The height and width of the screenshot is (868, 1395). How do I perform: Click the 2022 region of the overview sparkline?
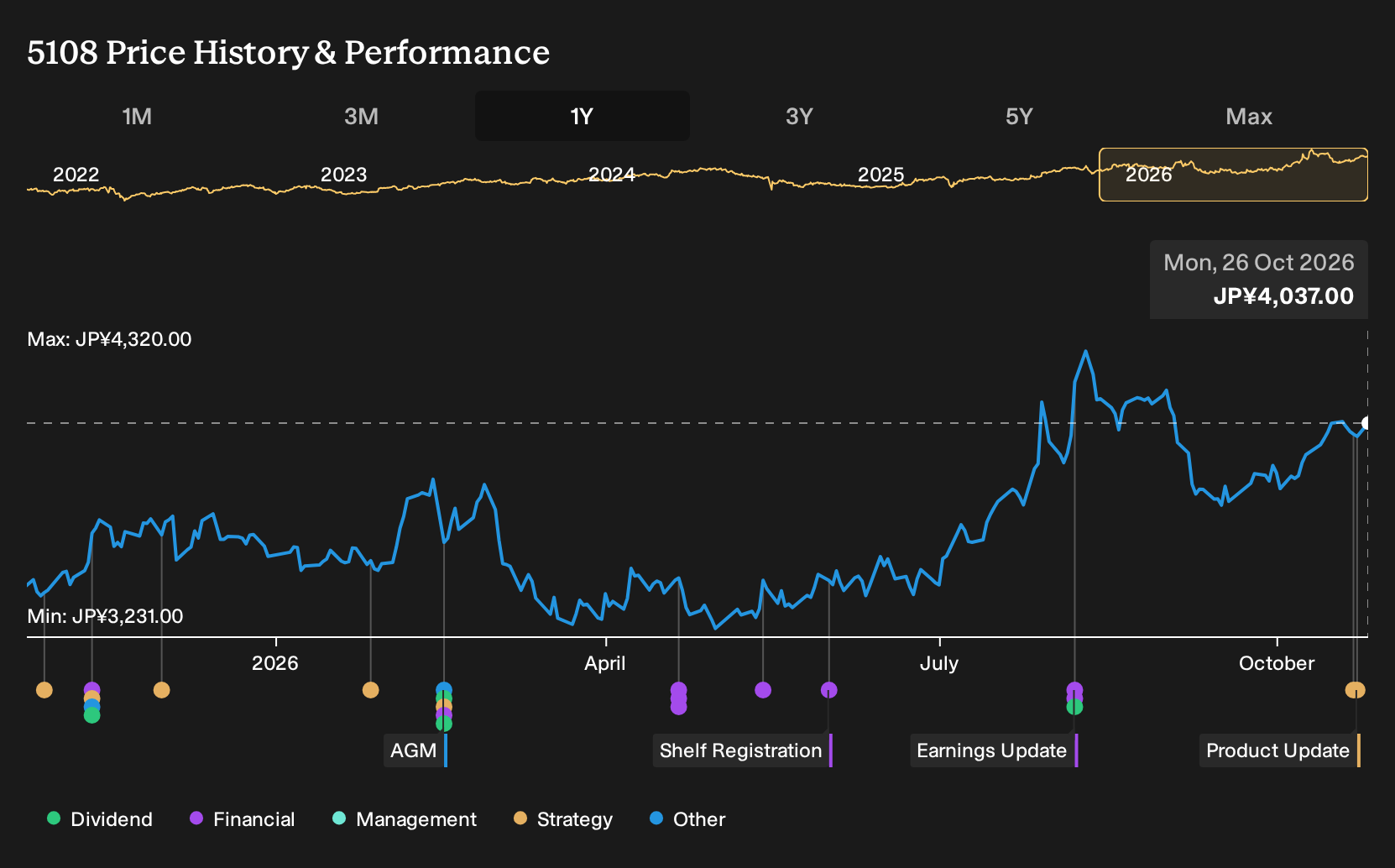[76, 175]
